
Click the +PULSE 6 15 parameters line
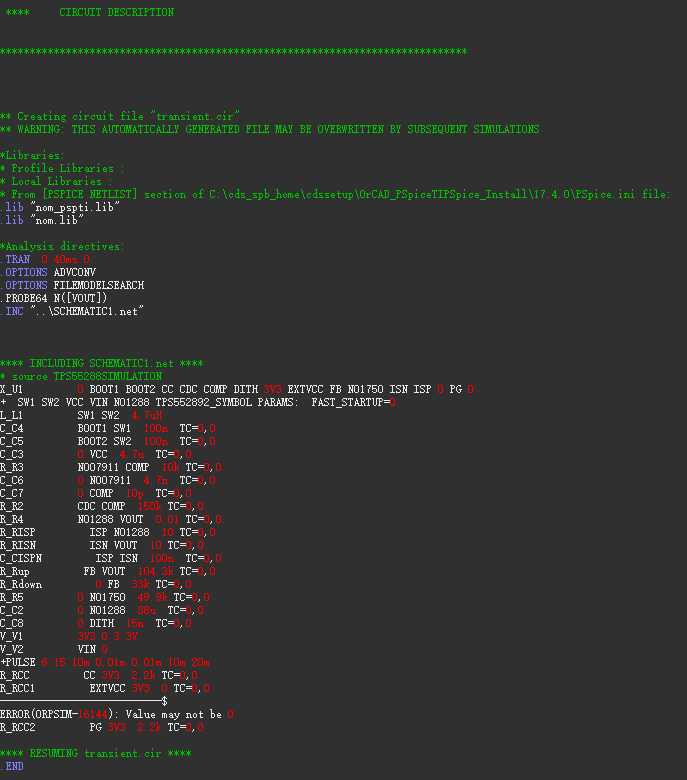[105, 662]
